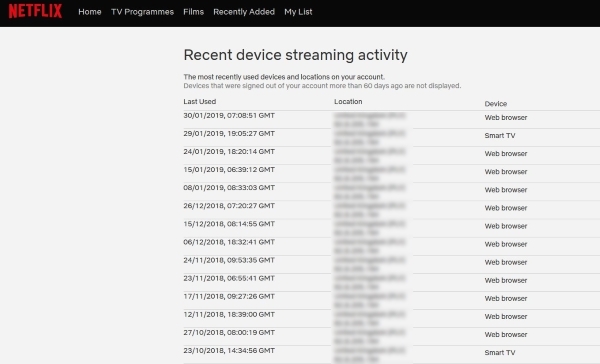The image size is (600, 364).
Task: Click Web browser in the 17/11/2018 row
Action: click(506, 298)
